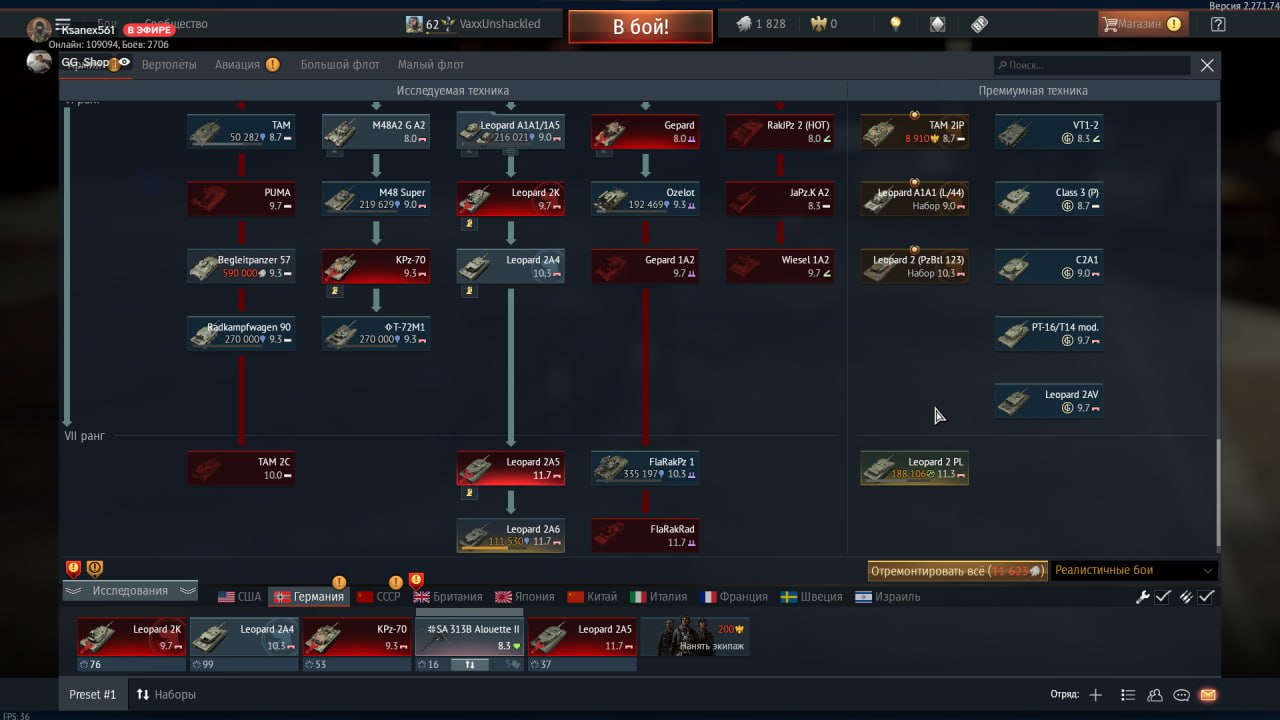
Task: Click the research tree vertical scrollbar
Action: [x=1217, y=490]
